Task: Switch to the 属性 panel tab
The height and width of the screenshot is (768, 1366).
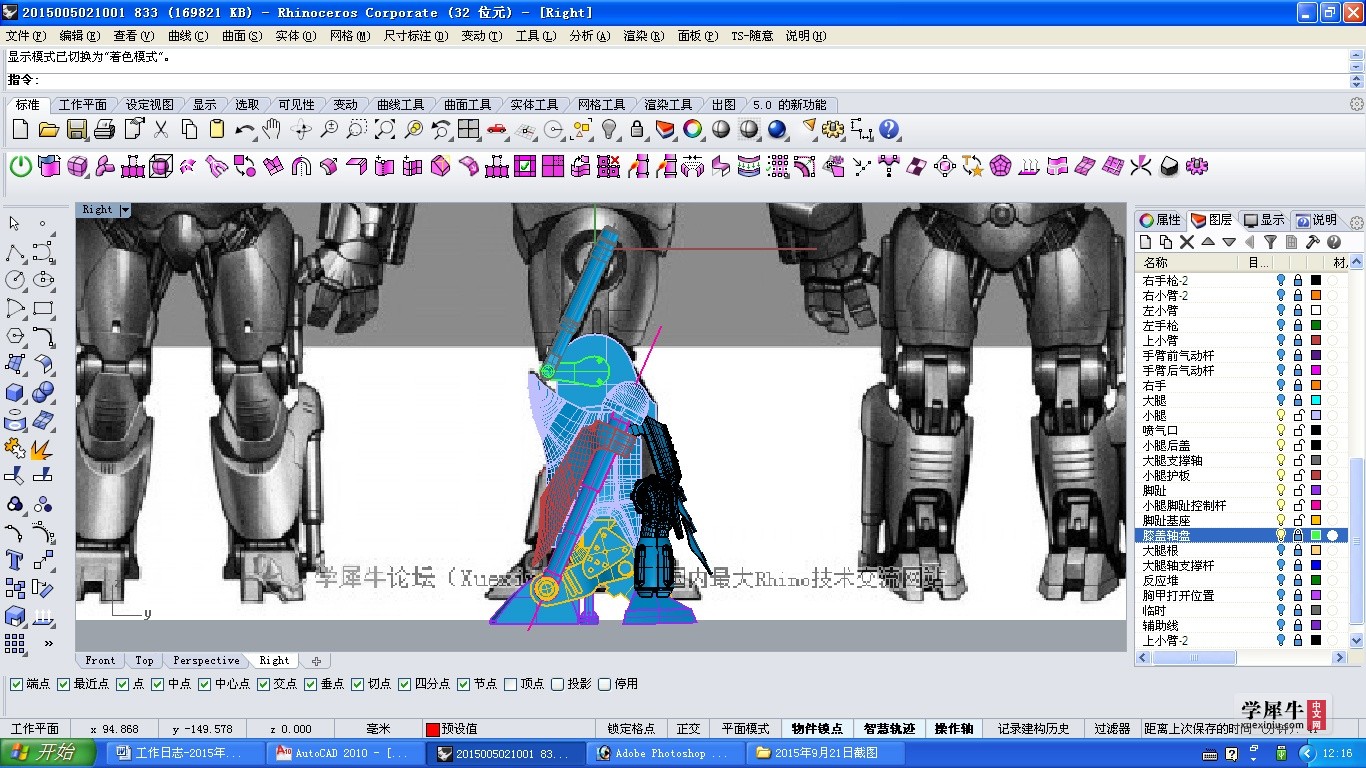Action: [x=1160, y=220]
